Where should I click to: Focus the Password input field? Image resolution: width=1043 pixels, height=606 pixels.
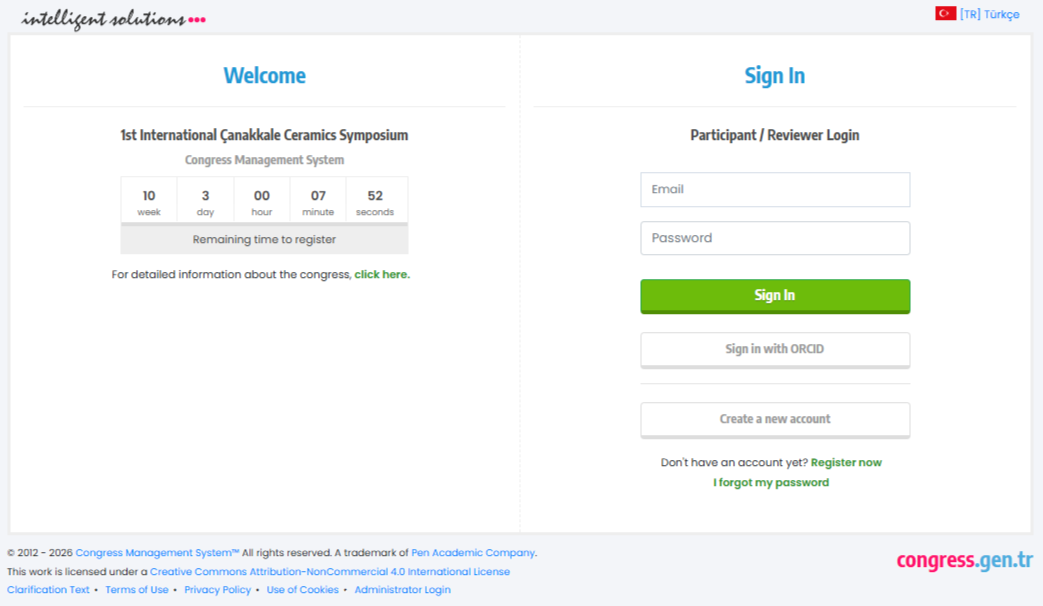[775, 238]
